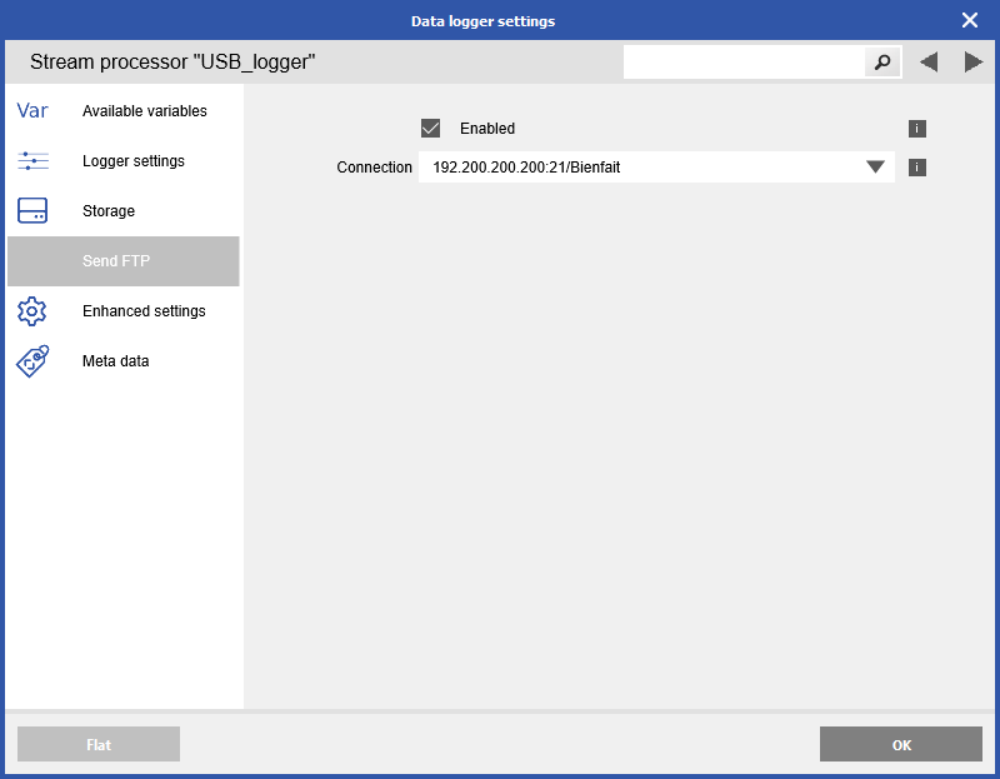Image resolution: width=1000 pixels, height=779 pixels.
Task: Click the Meta data tag icon
Action: pyautogui.click(x=32, y=361)
